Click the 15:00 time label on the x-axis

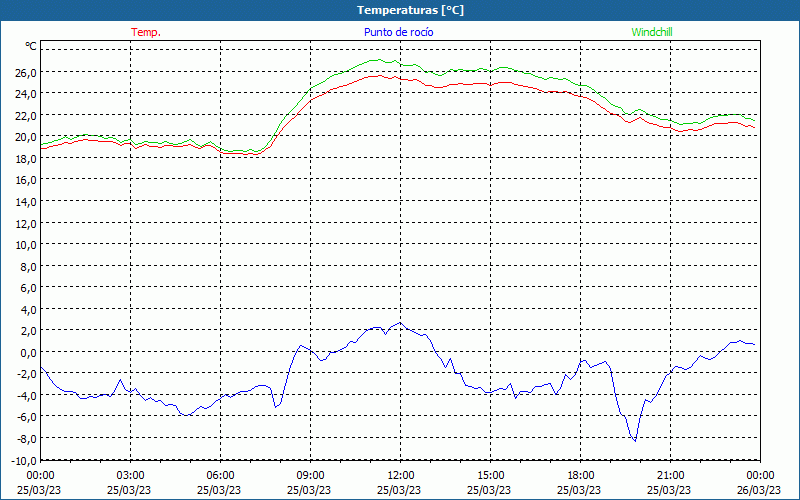(x=490, y=476)
